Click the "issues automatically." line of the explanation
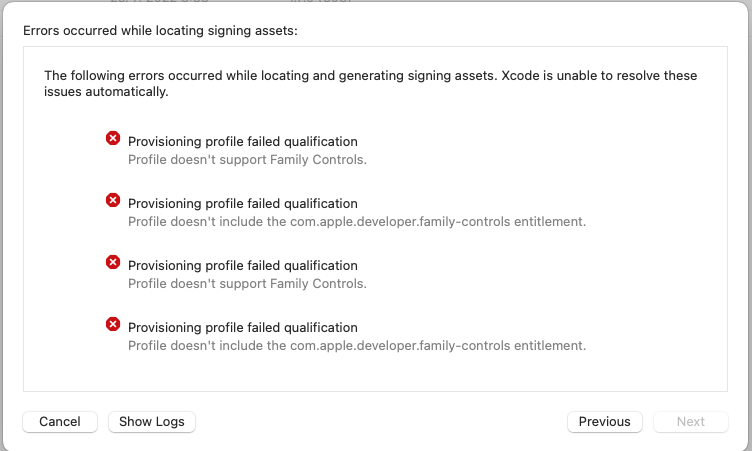 click(107, 92)
